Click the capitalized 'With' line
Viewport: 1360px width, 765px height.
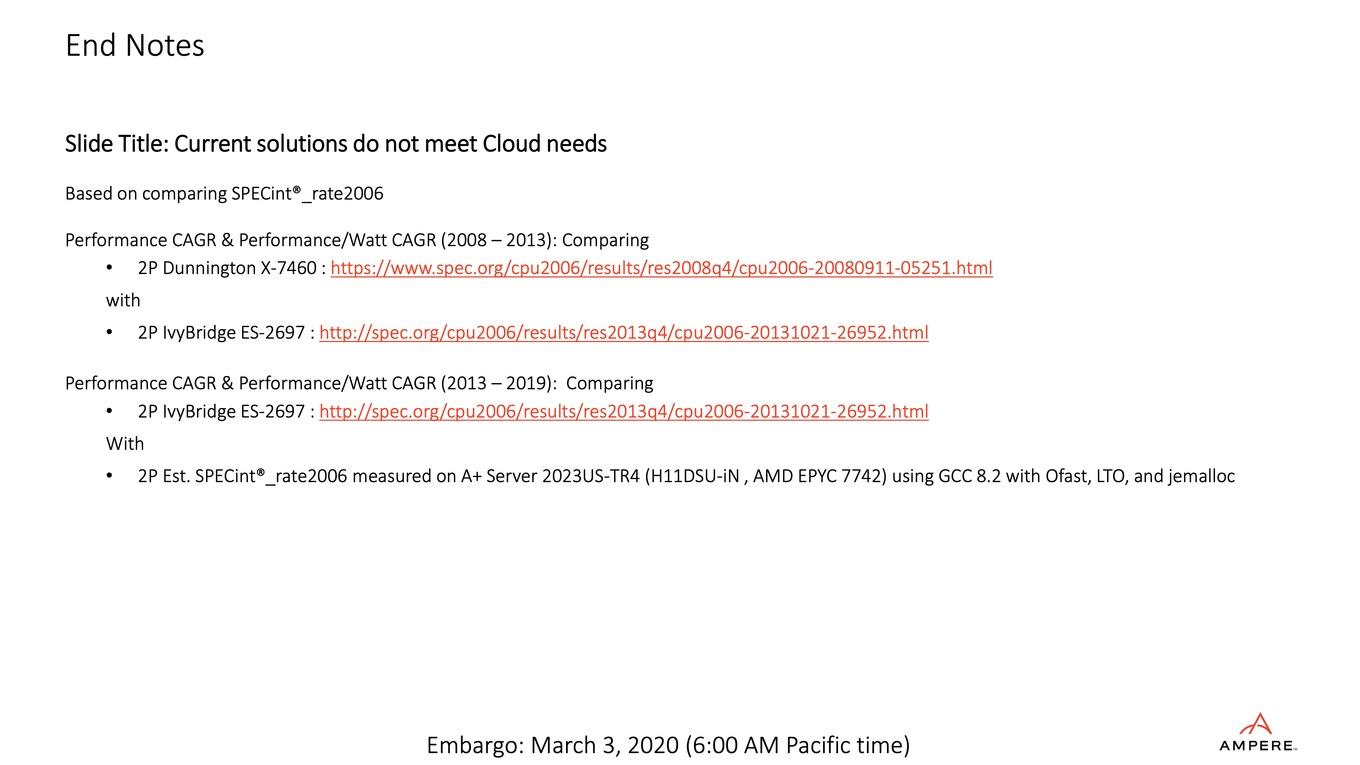125,443
